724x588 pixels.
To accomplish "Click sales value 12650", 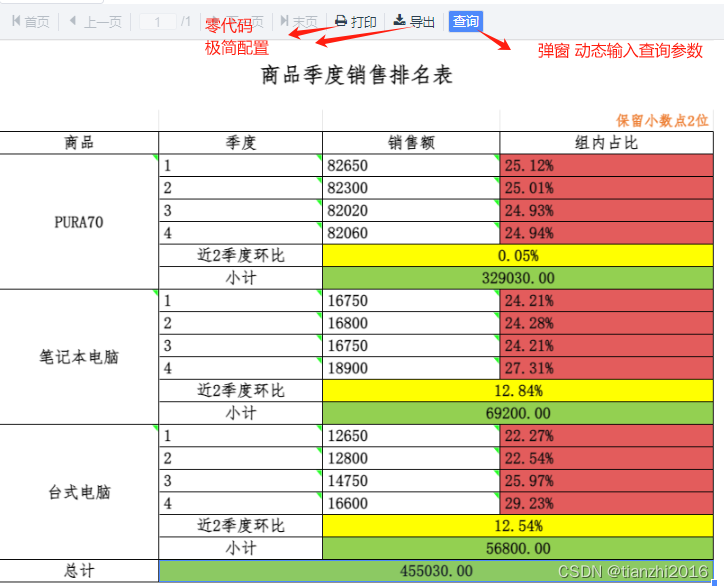I will click(x=411, y=436).
